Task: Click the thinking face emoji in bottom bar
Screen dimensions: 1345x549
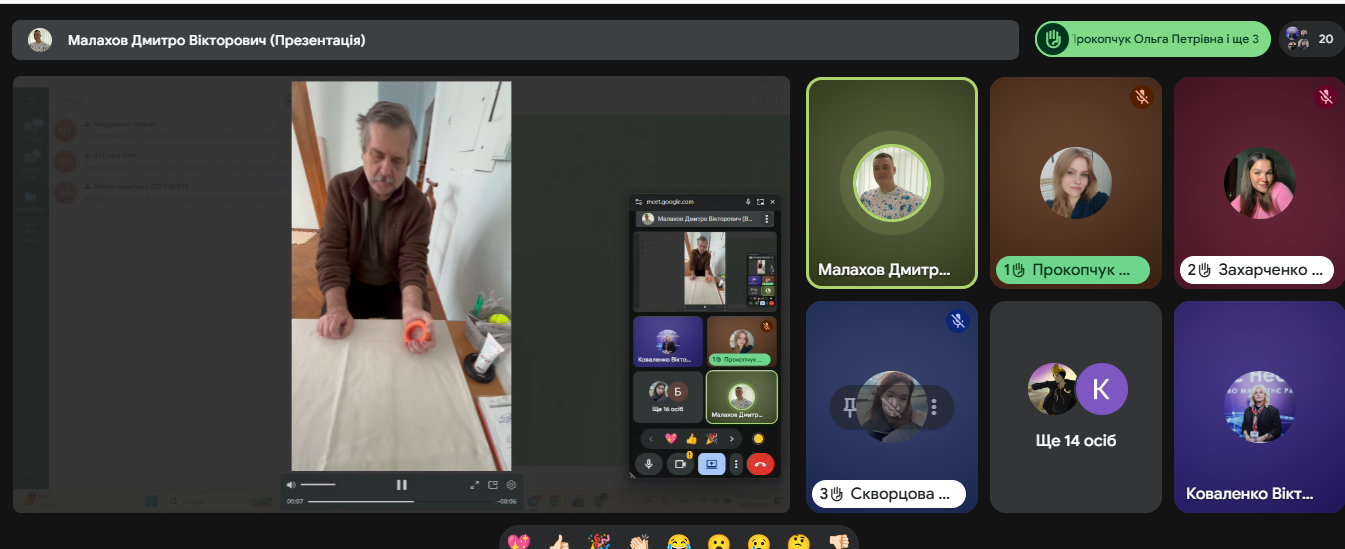Action: (797, 544)
